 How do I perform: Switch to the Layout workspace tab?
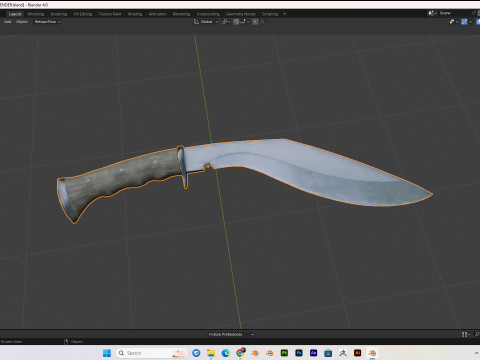(15, 14)
